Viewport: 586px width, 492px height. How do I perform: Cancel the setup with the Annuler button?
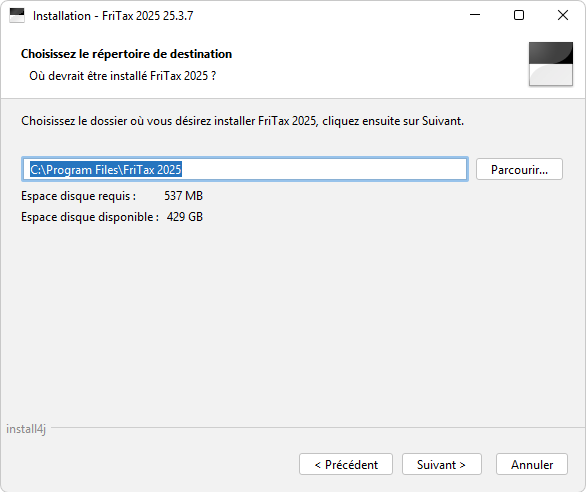pyautogui.click(x=532, y=464)
